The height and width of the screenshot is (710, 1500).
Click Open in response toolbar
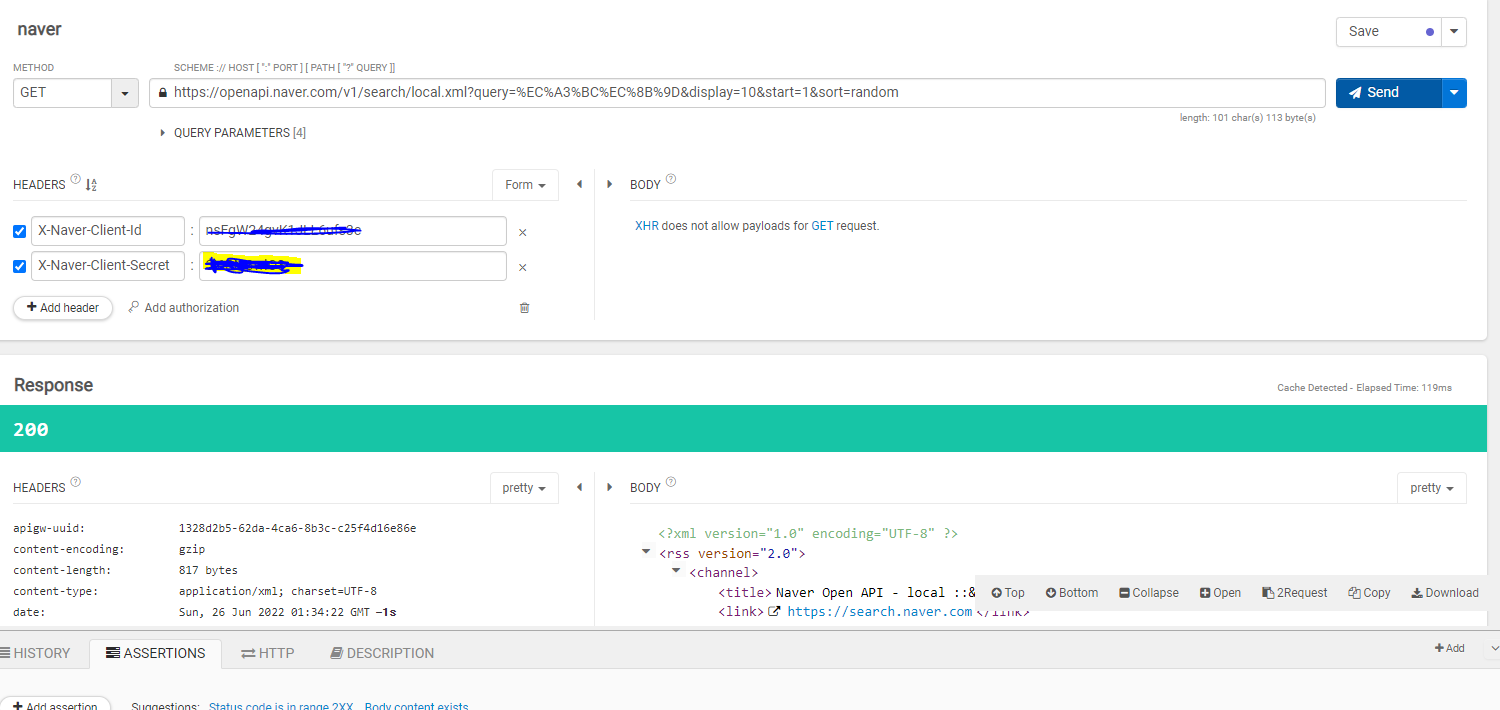click(1221, 593)
